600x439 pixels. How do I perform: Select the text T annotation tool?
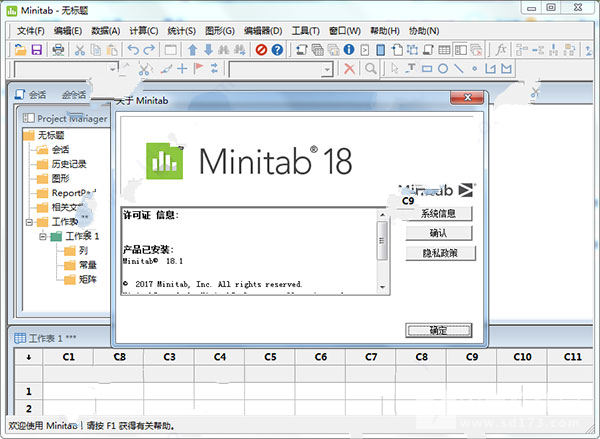(x=411, y=69)
